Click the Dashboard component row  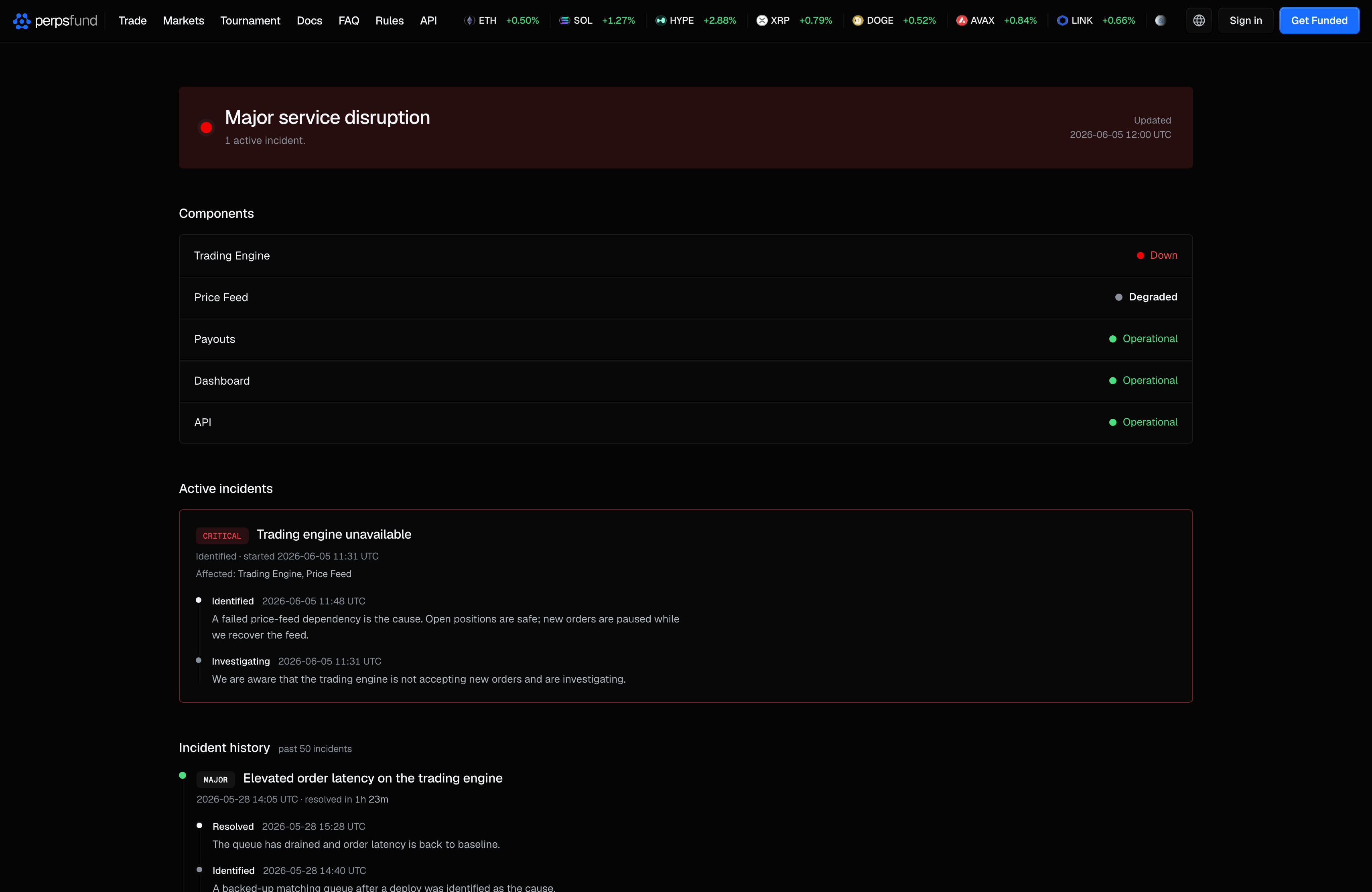point(686,381)
